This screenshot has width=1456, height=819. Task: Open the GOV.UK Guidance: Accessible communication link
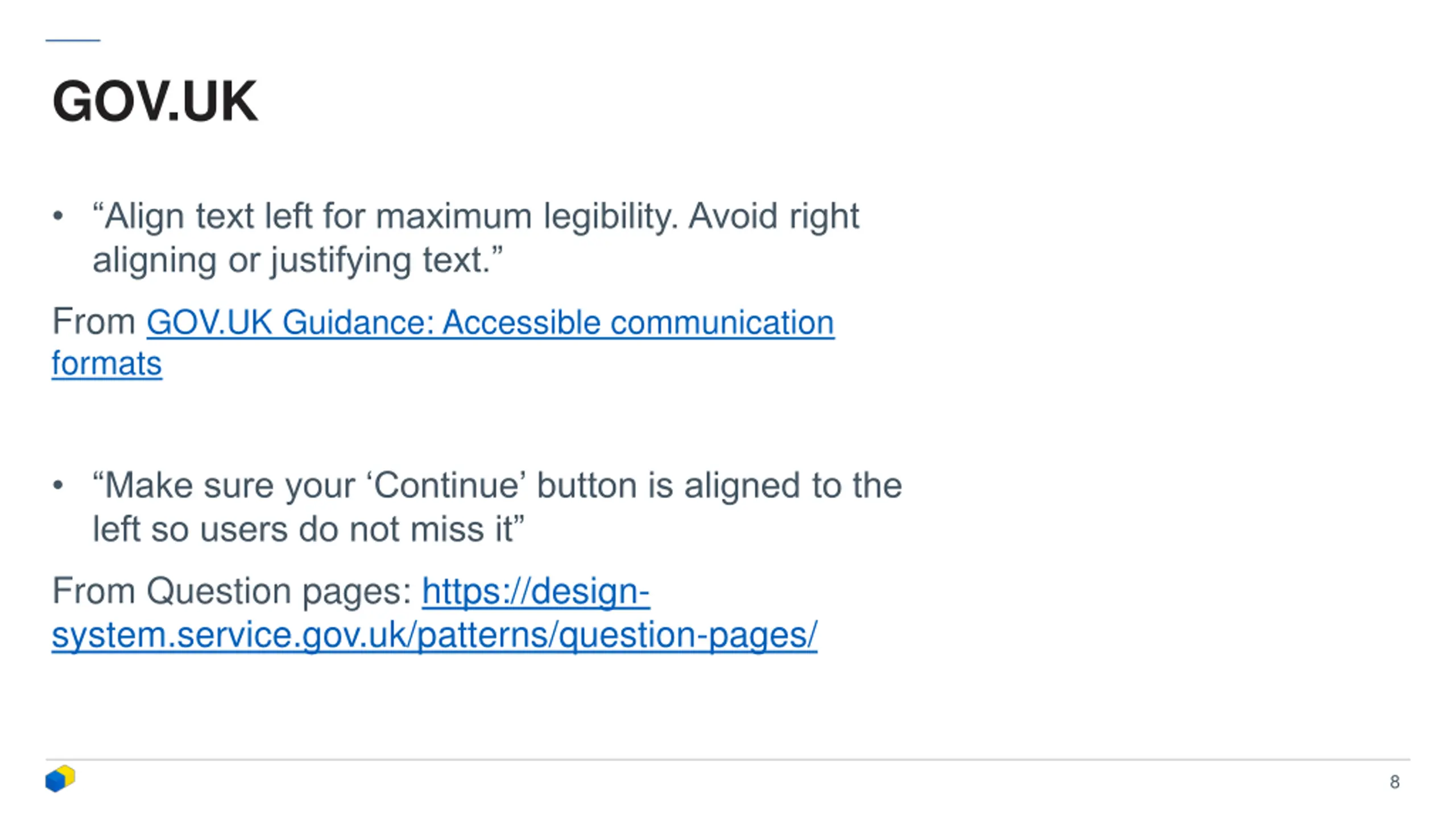[x=490, y=322]
